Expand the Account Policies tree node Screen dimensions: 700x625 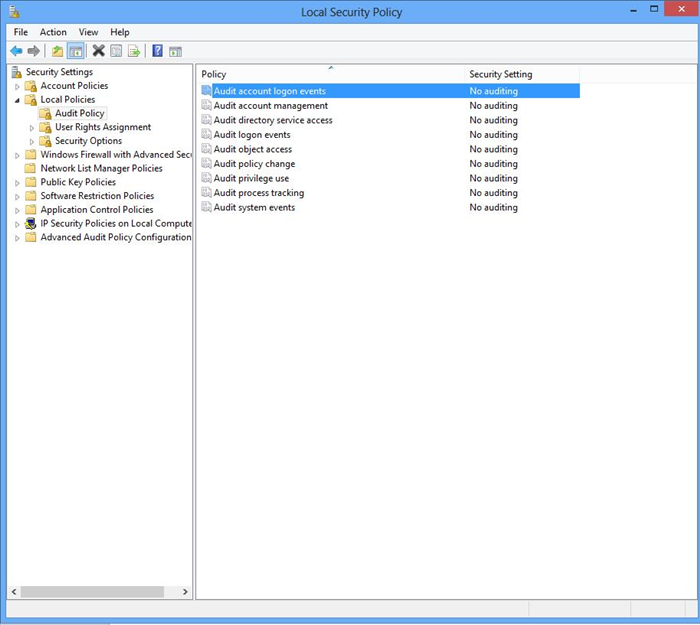pyautogui.click(x=17, y=86)
